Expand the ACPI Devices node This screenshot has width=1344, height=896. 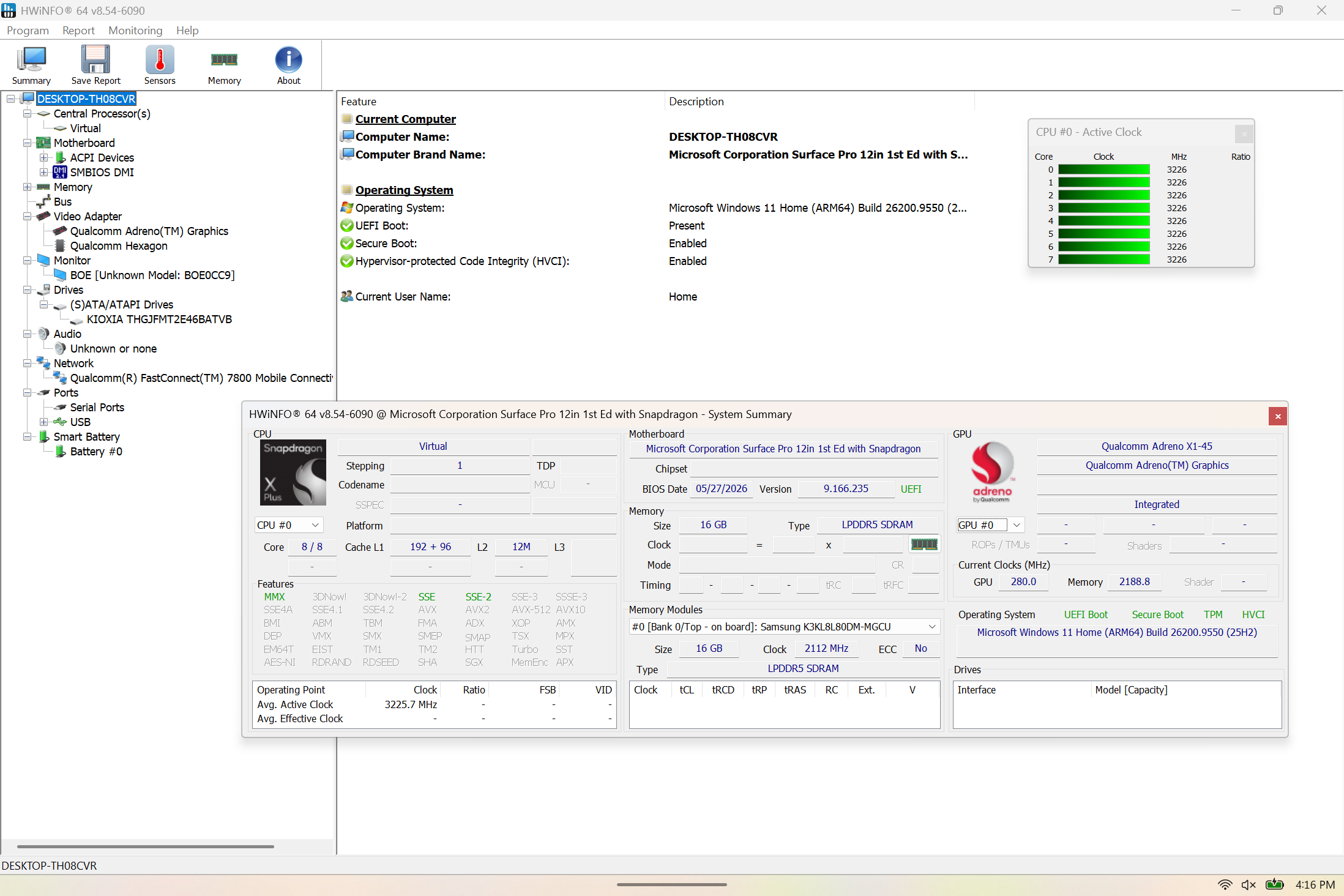coord(43,157)
